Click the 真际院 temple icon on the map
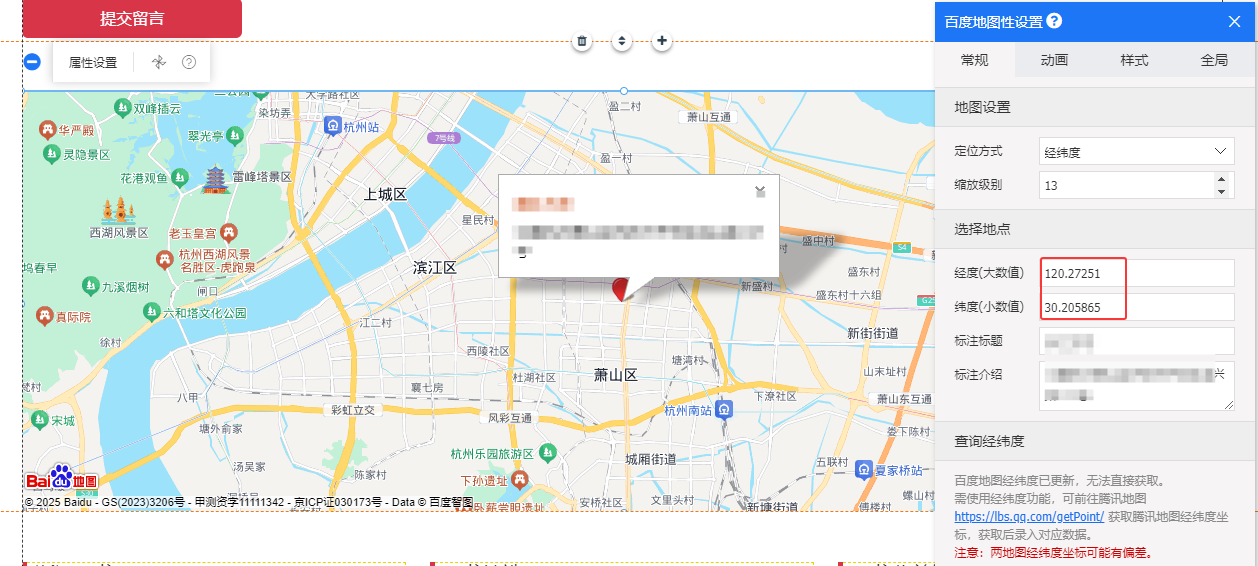The height and width of the screenshot is (566, 1258). coord(44,316)
